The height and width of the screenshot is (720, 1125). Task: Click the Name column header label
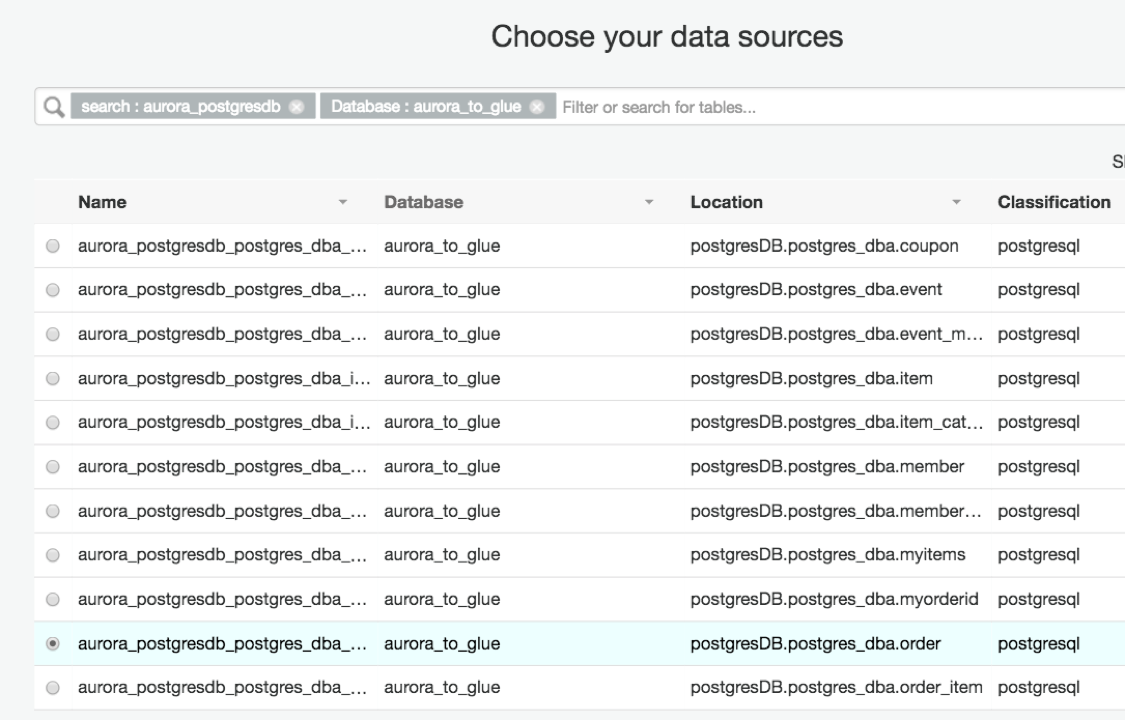click(103, 202)
